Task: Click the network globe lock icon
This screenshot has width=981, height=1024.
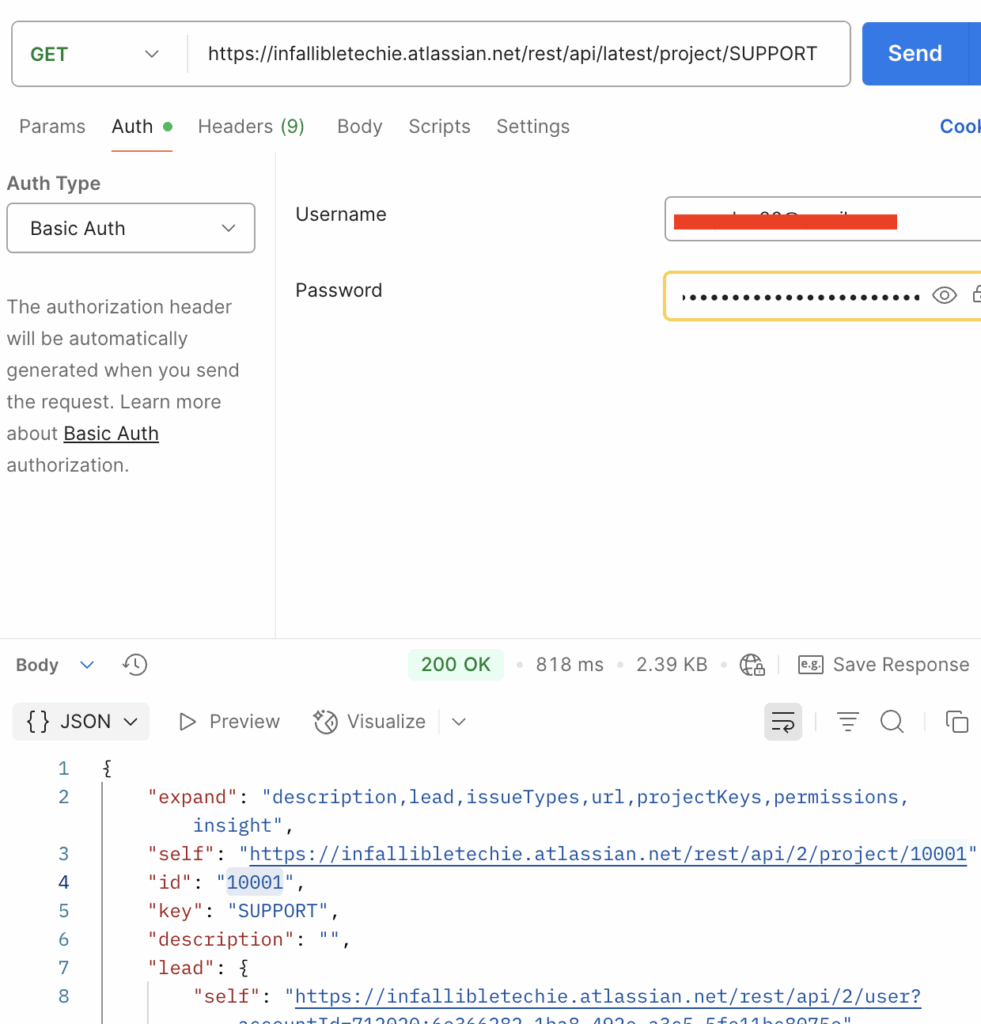Action: pyautogui.click(x=752, y=665)
